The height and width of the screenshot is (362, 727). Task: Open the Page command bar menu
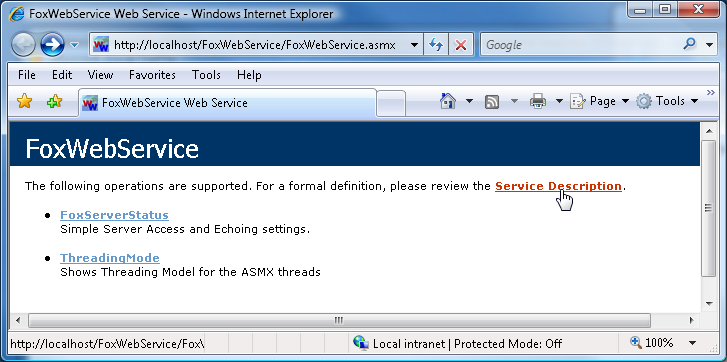click(599, 101)
